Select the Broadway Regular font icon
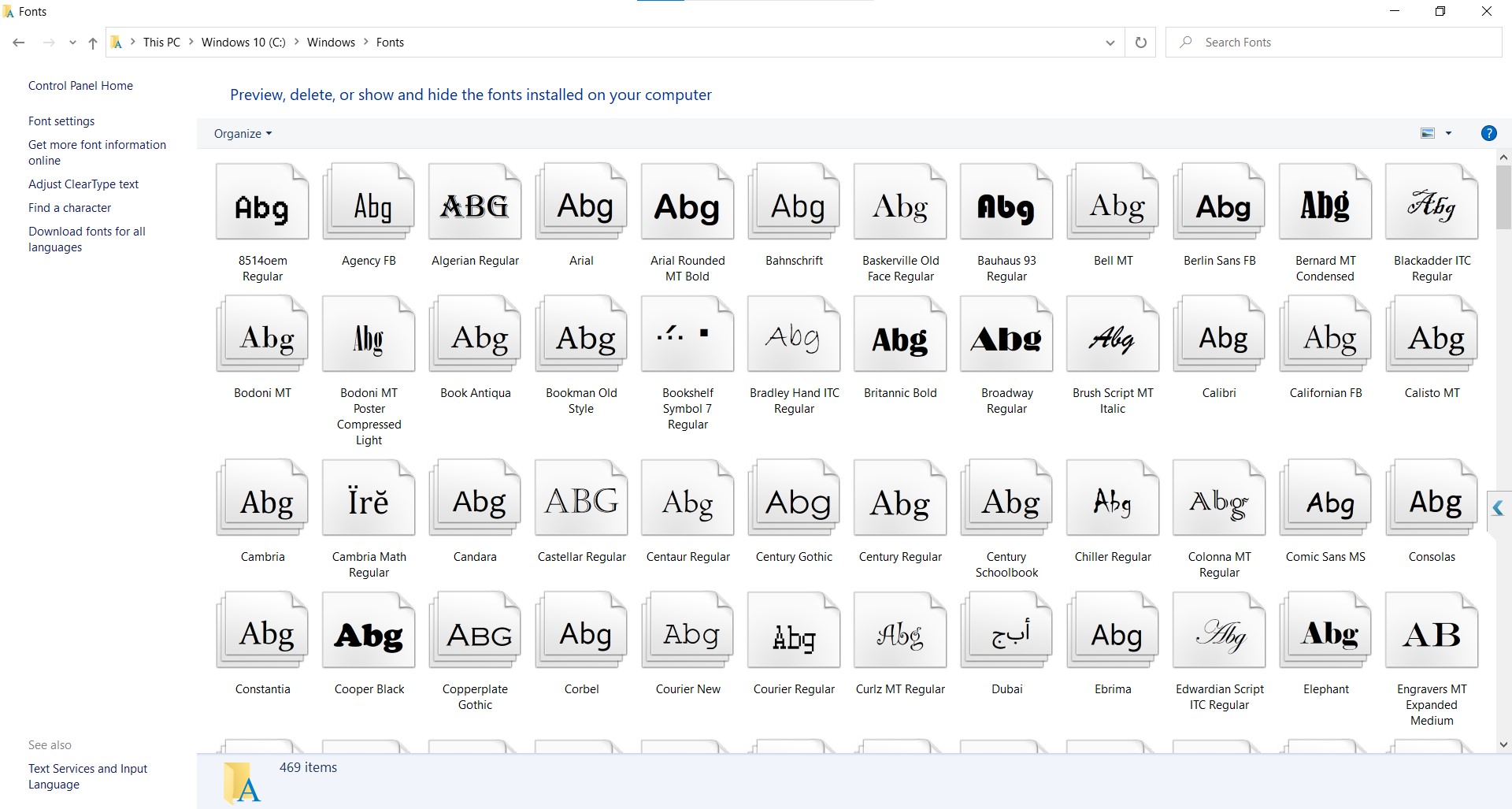Screen dimensions: 1512x809 point(1006,334)
